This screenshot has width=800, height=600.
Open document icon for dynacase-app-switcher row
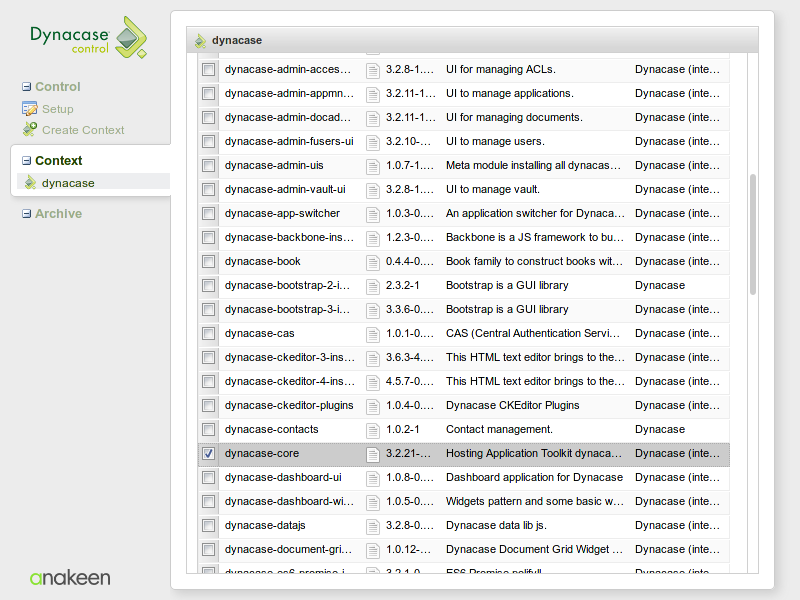[x=373, y=214]
